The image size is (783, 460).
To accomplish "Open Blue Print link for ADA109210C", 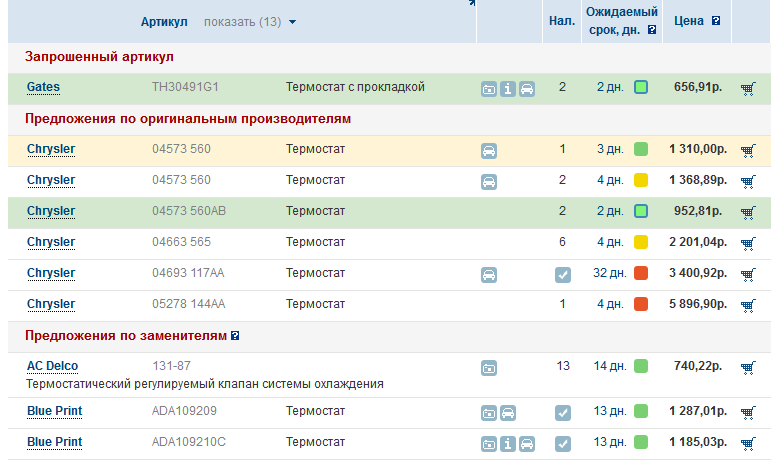I will pyautogui.click(x=54, y=442).
